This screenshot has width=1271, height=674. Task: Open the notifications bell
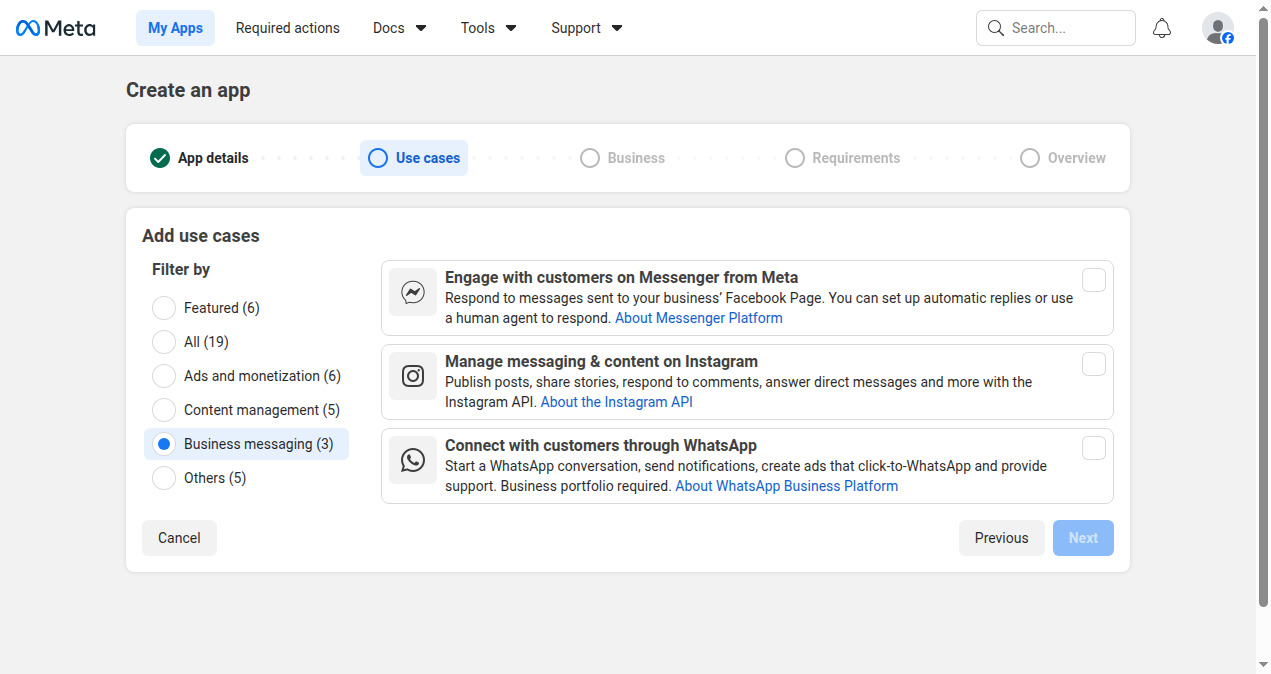[x=1162, y=28]
